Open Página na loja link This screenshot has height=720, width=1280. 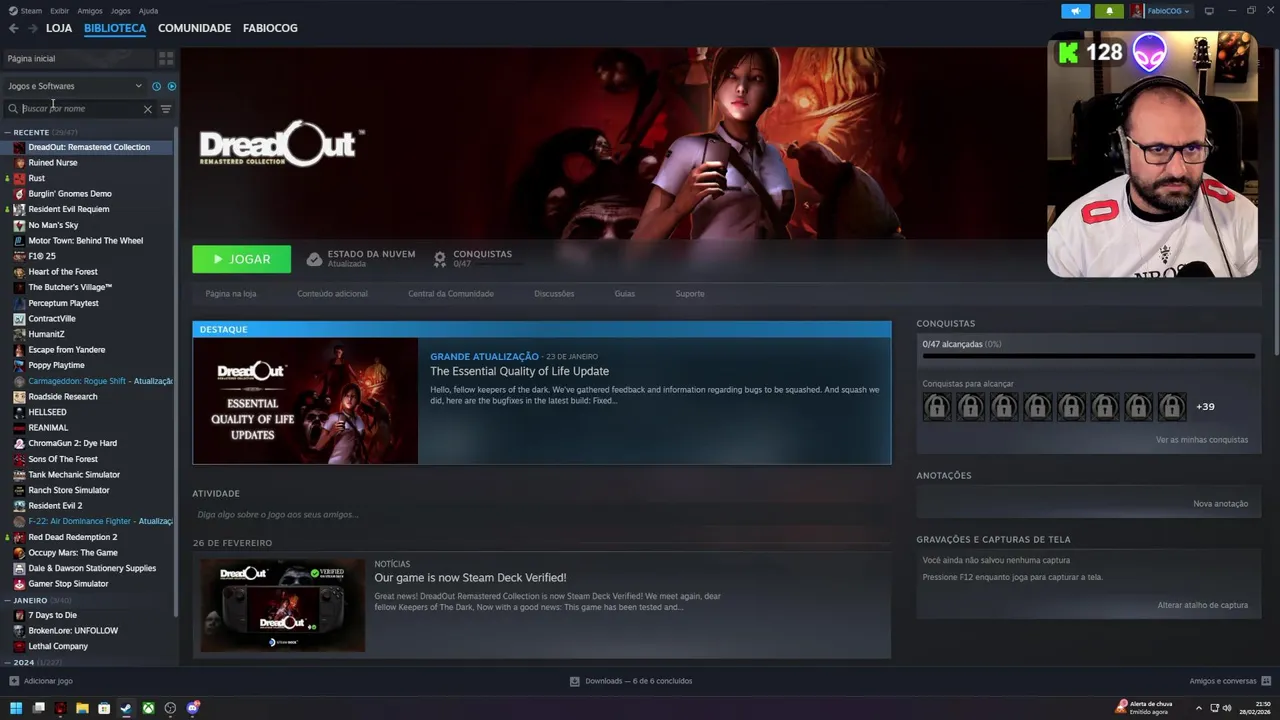point(231,294)
